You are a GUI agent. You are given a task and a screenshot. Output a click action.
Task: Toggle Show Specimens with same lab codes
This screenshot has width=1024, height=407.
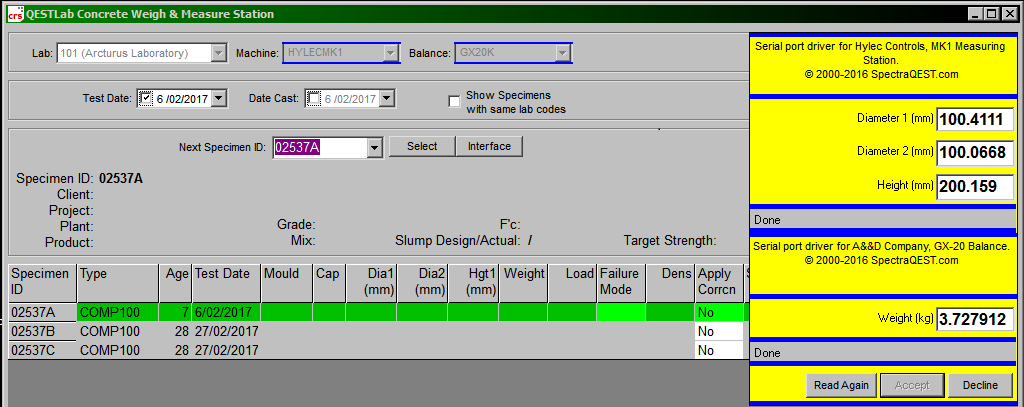coord(455,101)
